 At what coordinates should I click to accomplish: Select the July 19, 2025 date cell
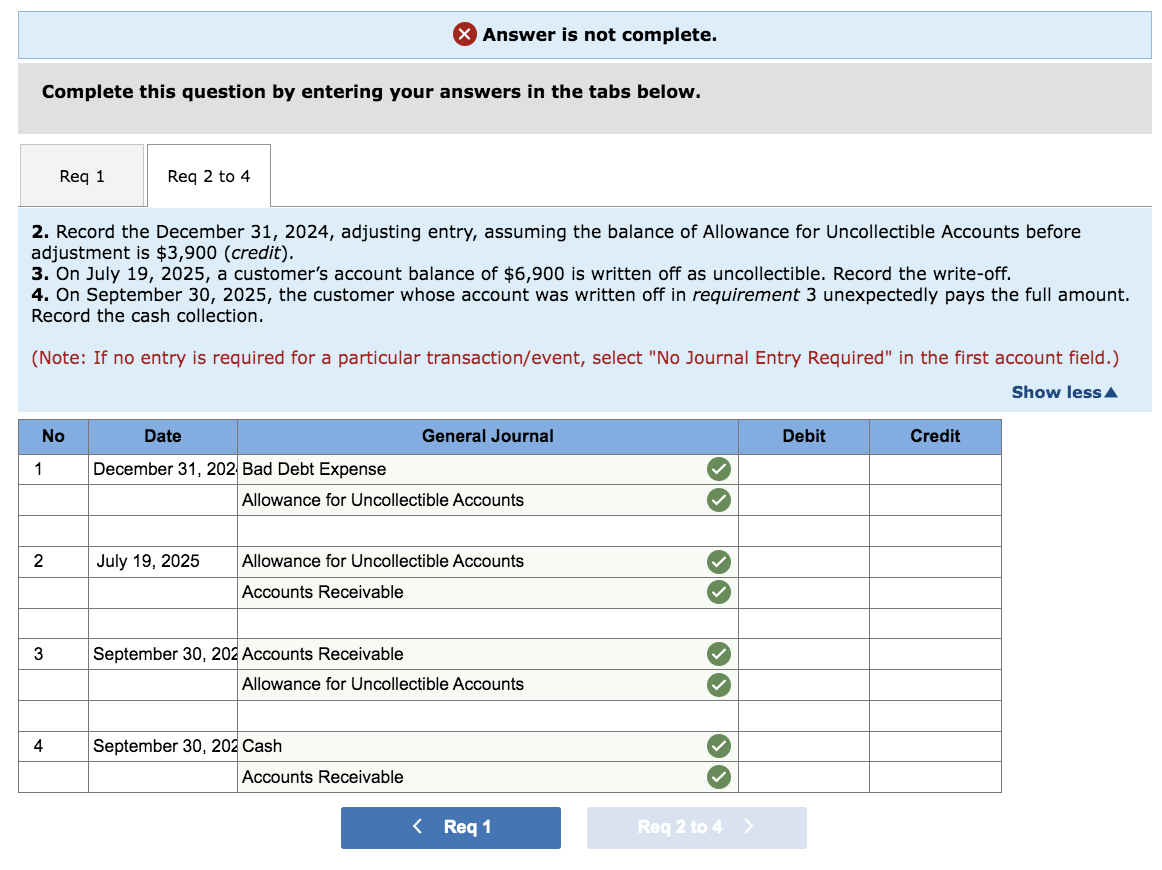[x=163, y=562]
